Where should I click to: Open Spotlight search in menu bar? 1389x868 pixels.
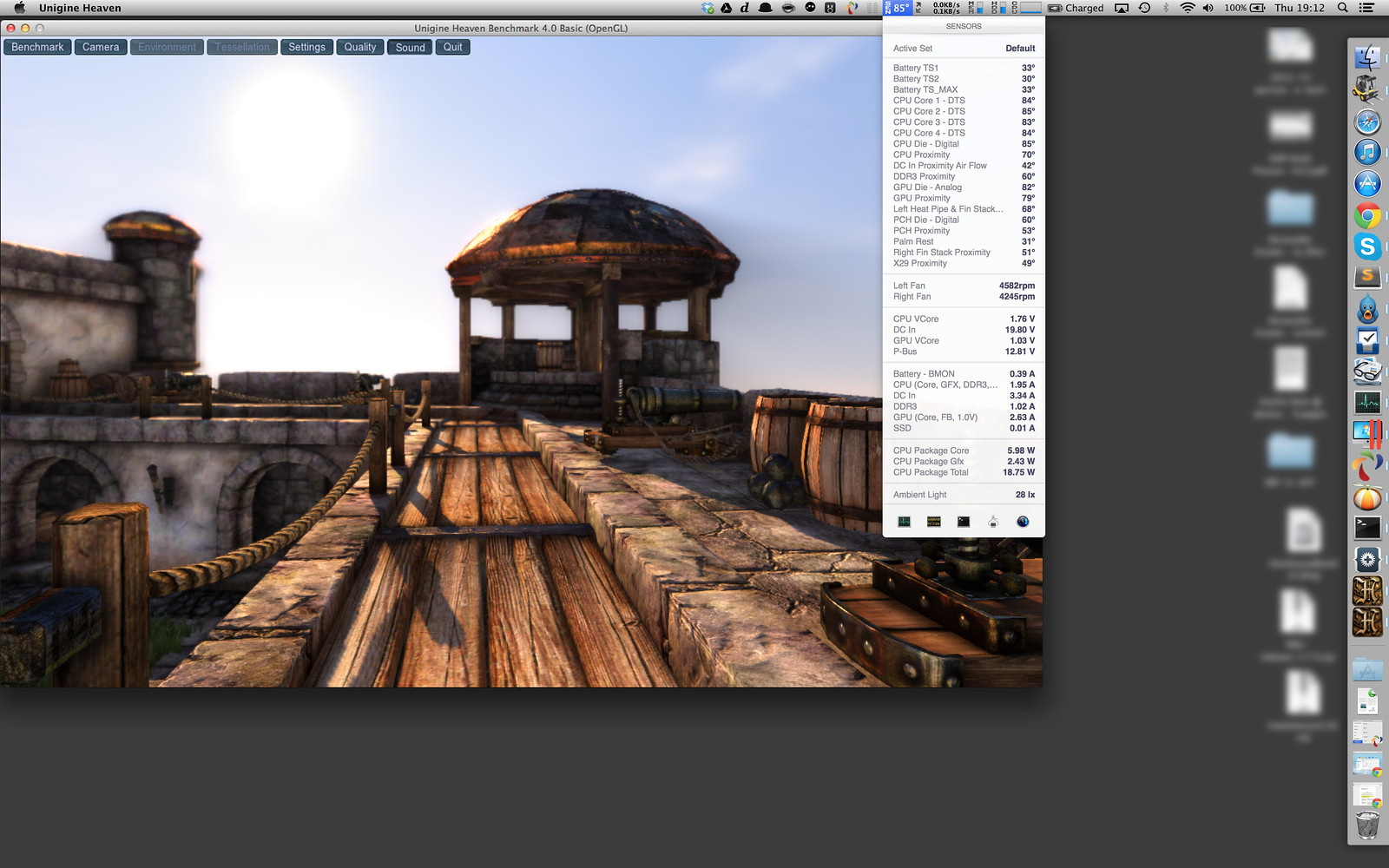coord(1342,8)
